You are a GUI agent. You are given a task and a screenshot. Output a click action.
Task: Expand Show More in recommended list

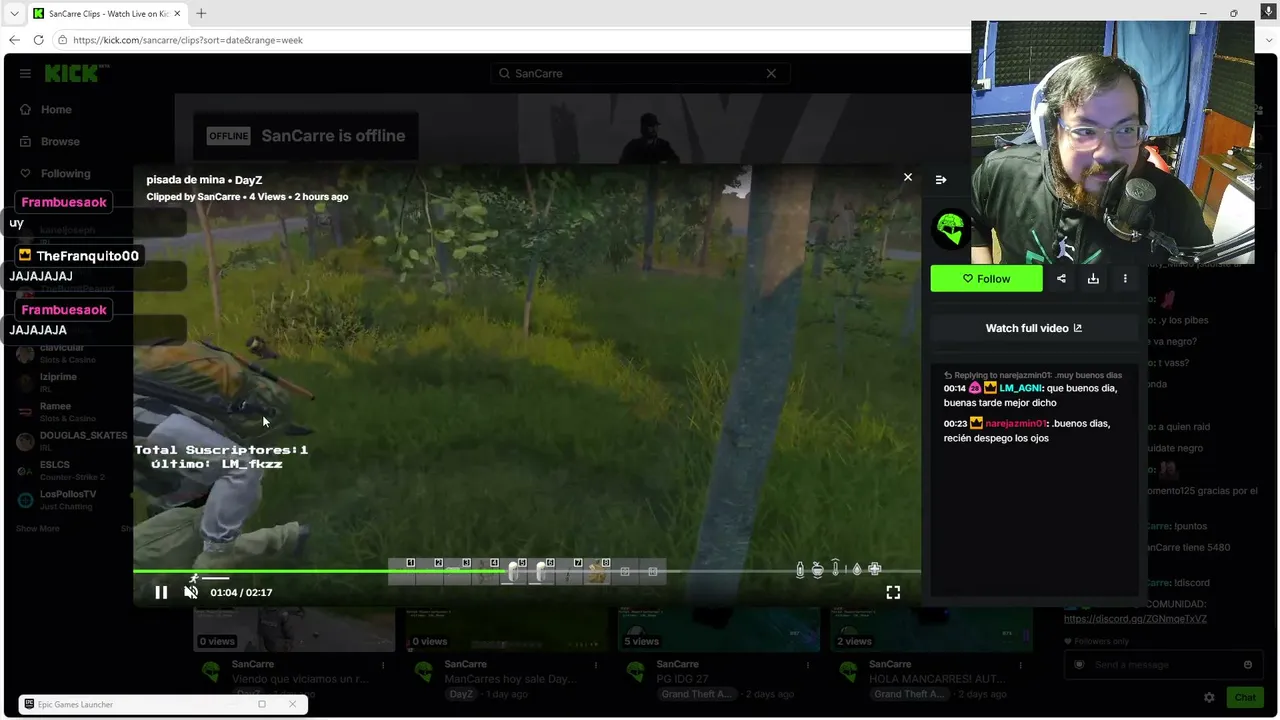[x=38, y=528]
